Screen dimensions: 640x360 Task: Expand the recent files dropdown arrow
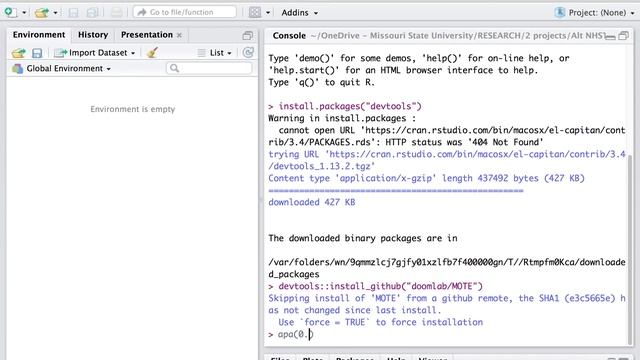click(x=55, y=13)
